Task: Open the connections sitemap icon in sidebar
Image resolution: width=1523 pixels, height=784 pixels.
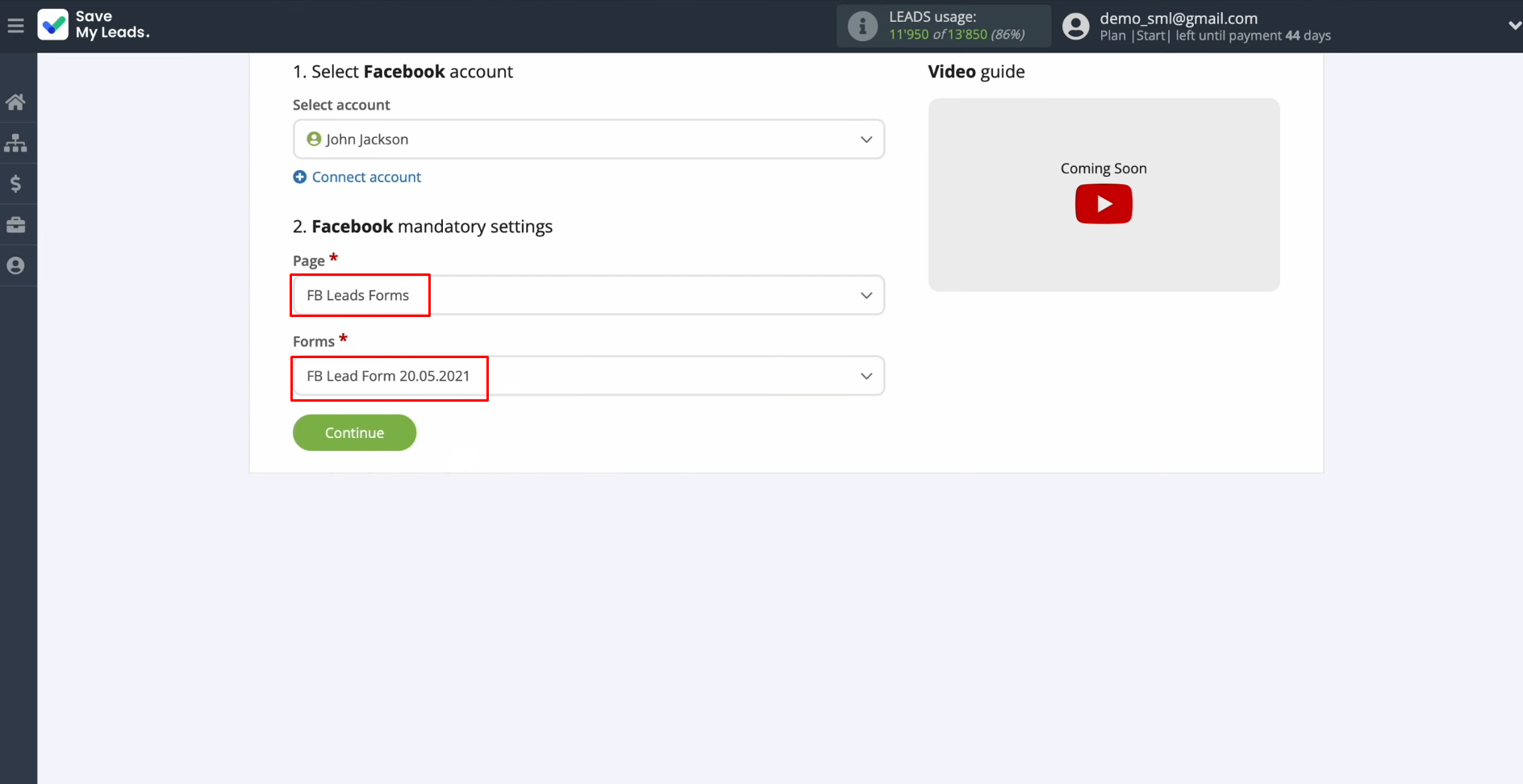Action: click(x=15, y=143)
